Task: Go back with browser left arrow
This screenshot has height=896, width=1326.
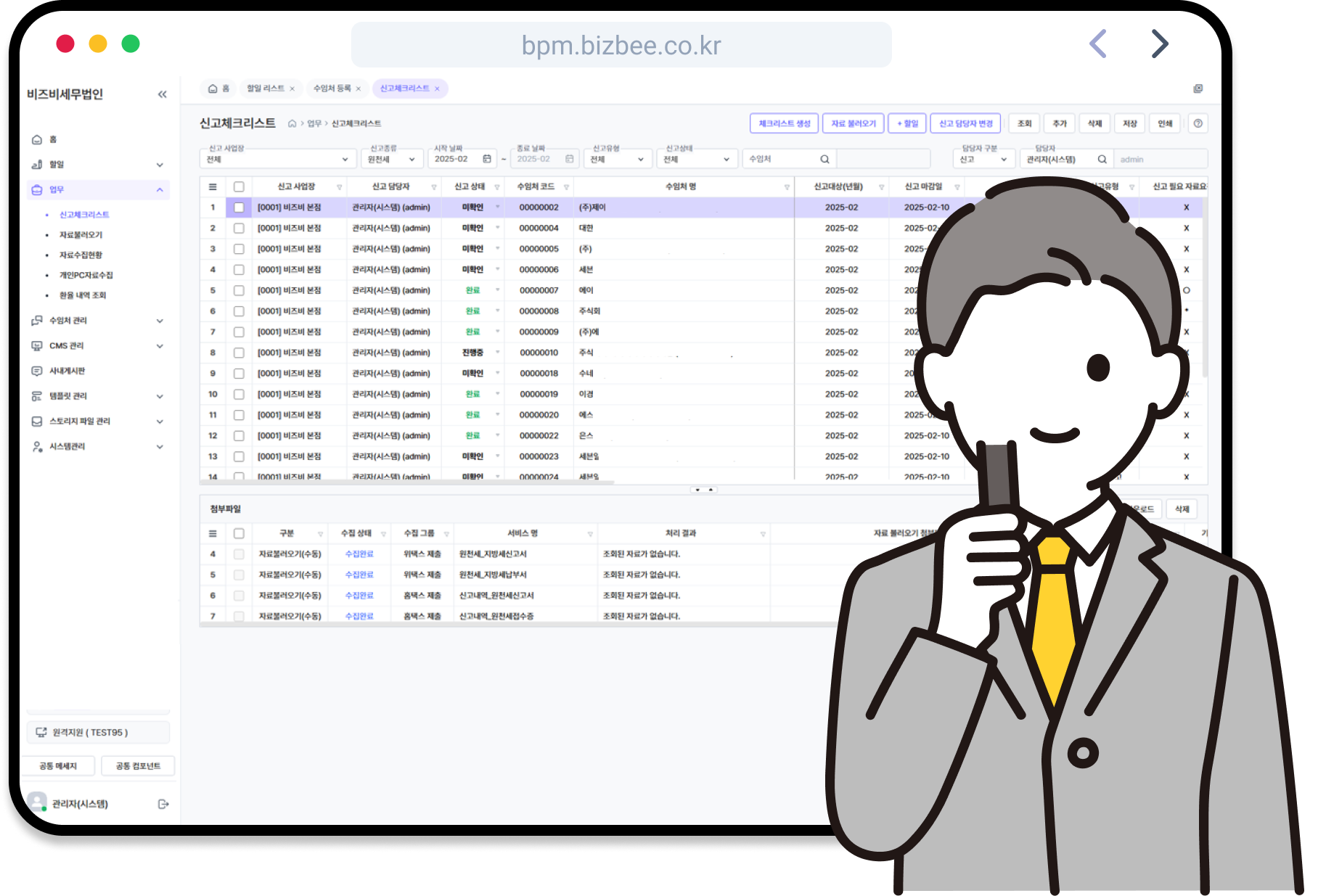Action: click(x=1098, y=44)
